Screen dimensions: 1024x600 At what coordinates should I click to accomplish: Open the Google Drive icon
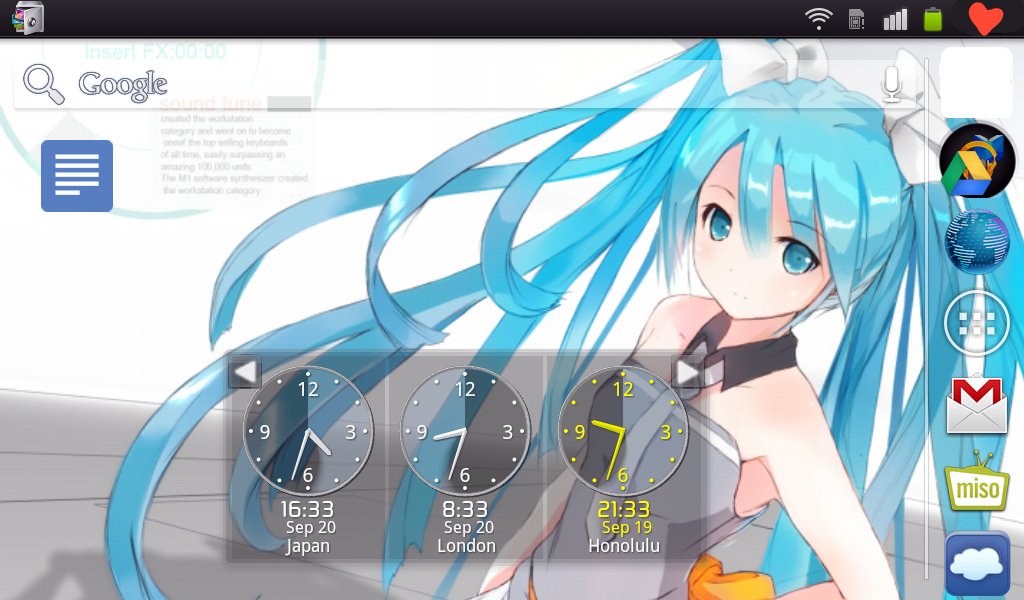coord(977,160)
